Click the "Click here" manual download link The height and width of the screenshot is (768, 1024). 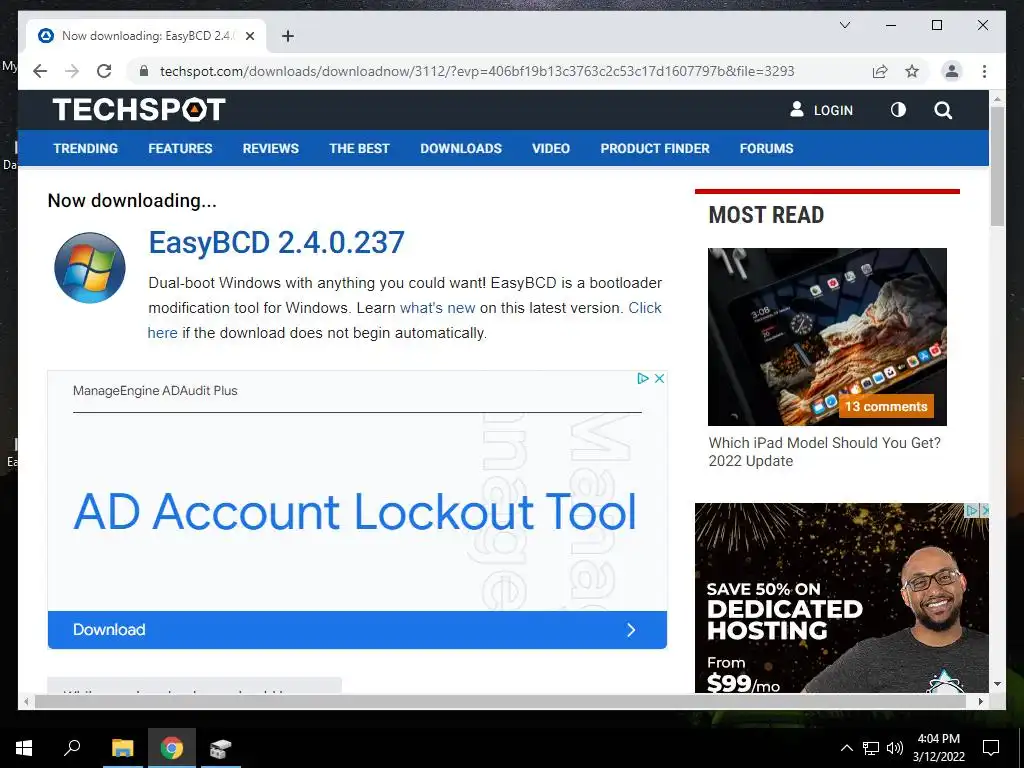(645, 308)
